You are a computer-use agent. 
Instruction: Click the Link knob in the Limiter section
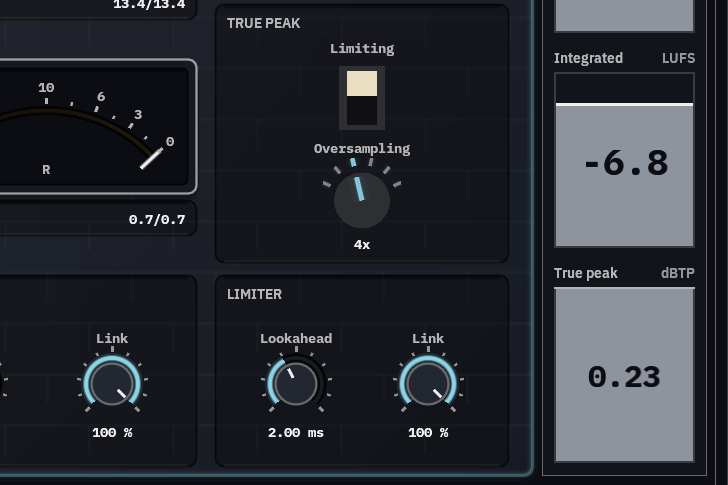click(x=428, y=384)
